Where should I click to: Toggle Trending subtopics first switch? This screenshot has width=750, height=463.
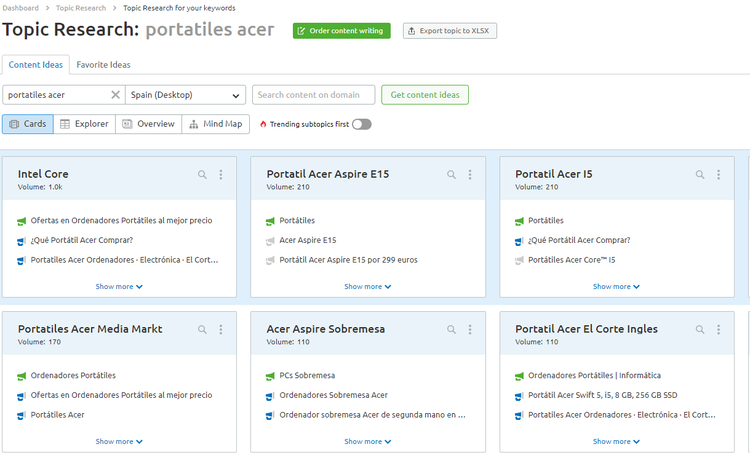pyautogui.click(x=362, y=124)
